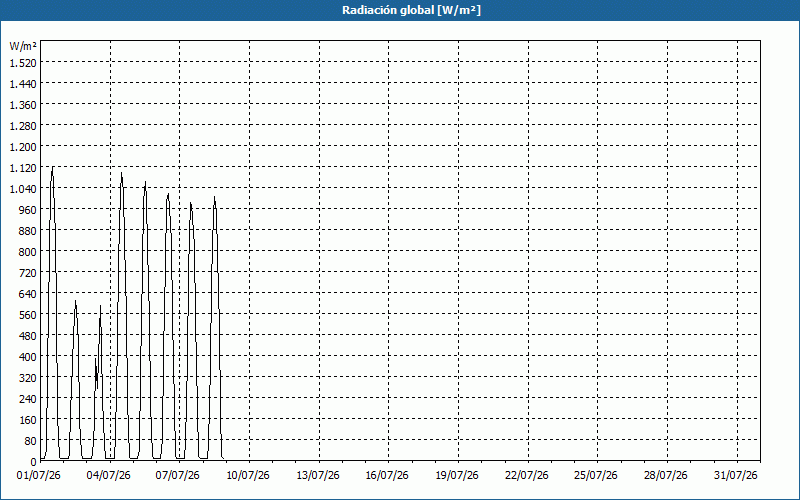
Task: Select the 13/07/26 date label
Action: (x=318, y=476)
